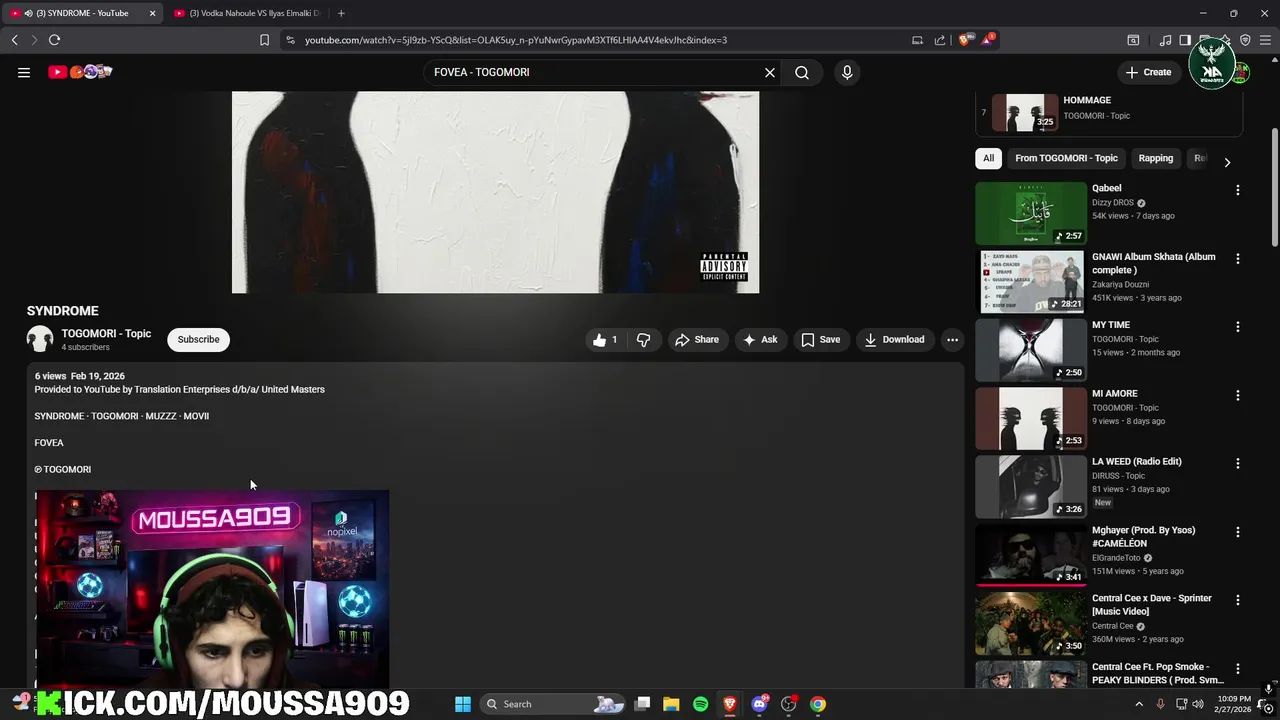Click the address bar URL
This screenshot has height=720, width=1280.
[x=516, y=40]
